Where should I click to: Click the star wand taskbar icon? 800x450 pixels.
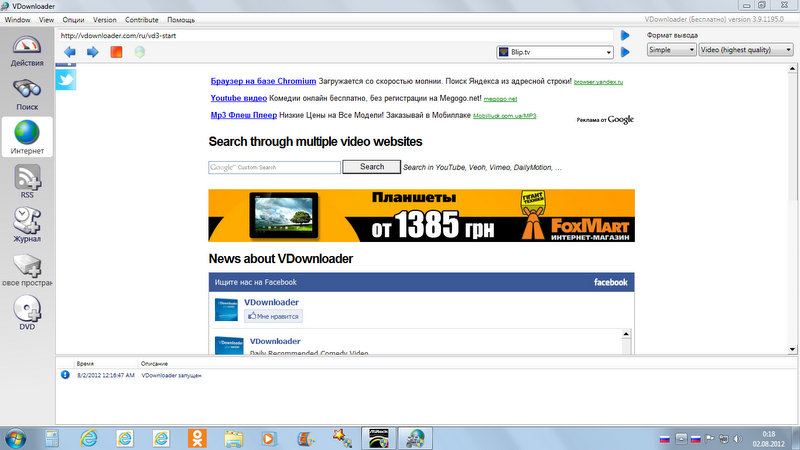point(342,438)
